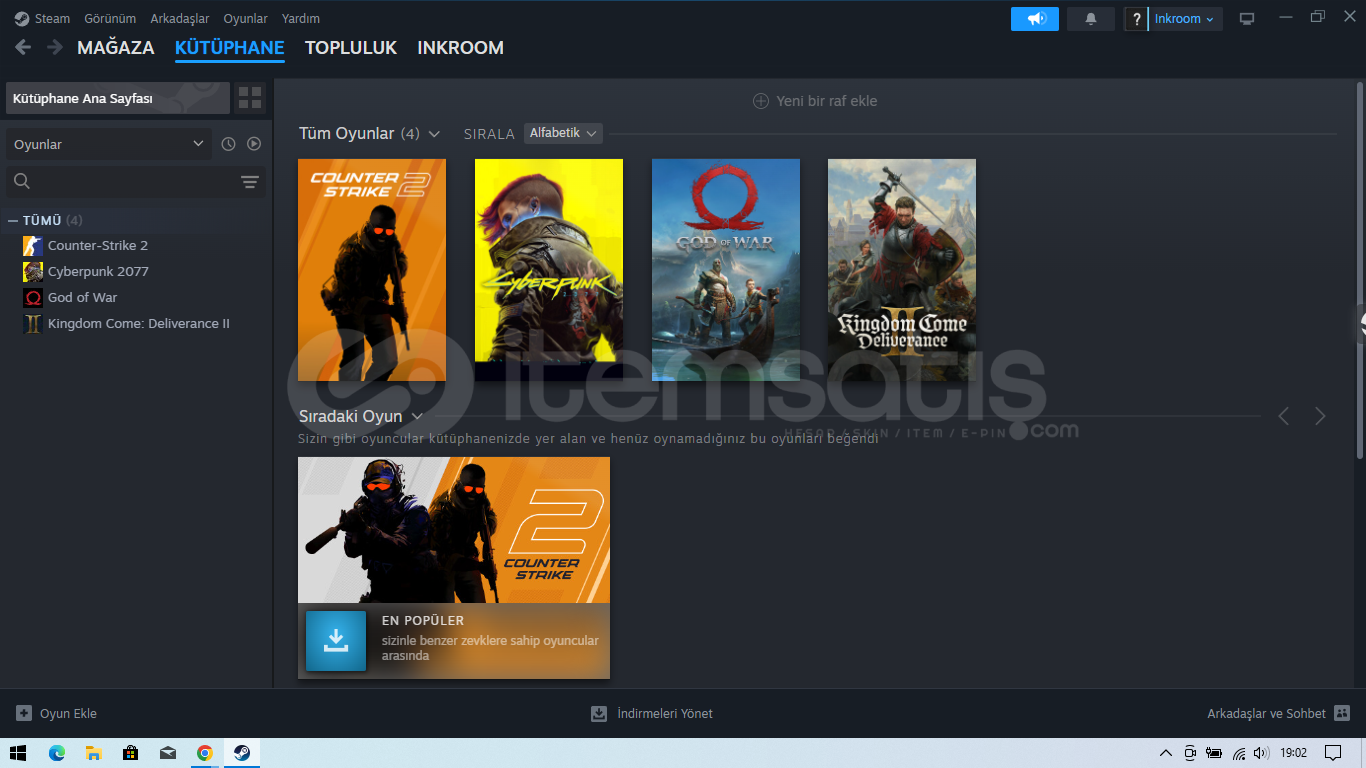Viewport: 1366px width, 768px height.
Task: Click the search magnifier icon
Action: pos(22,181)
